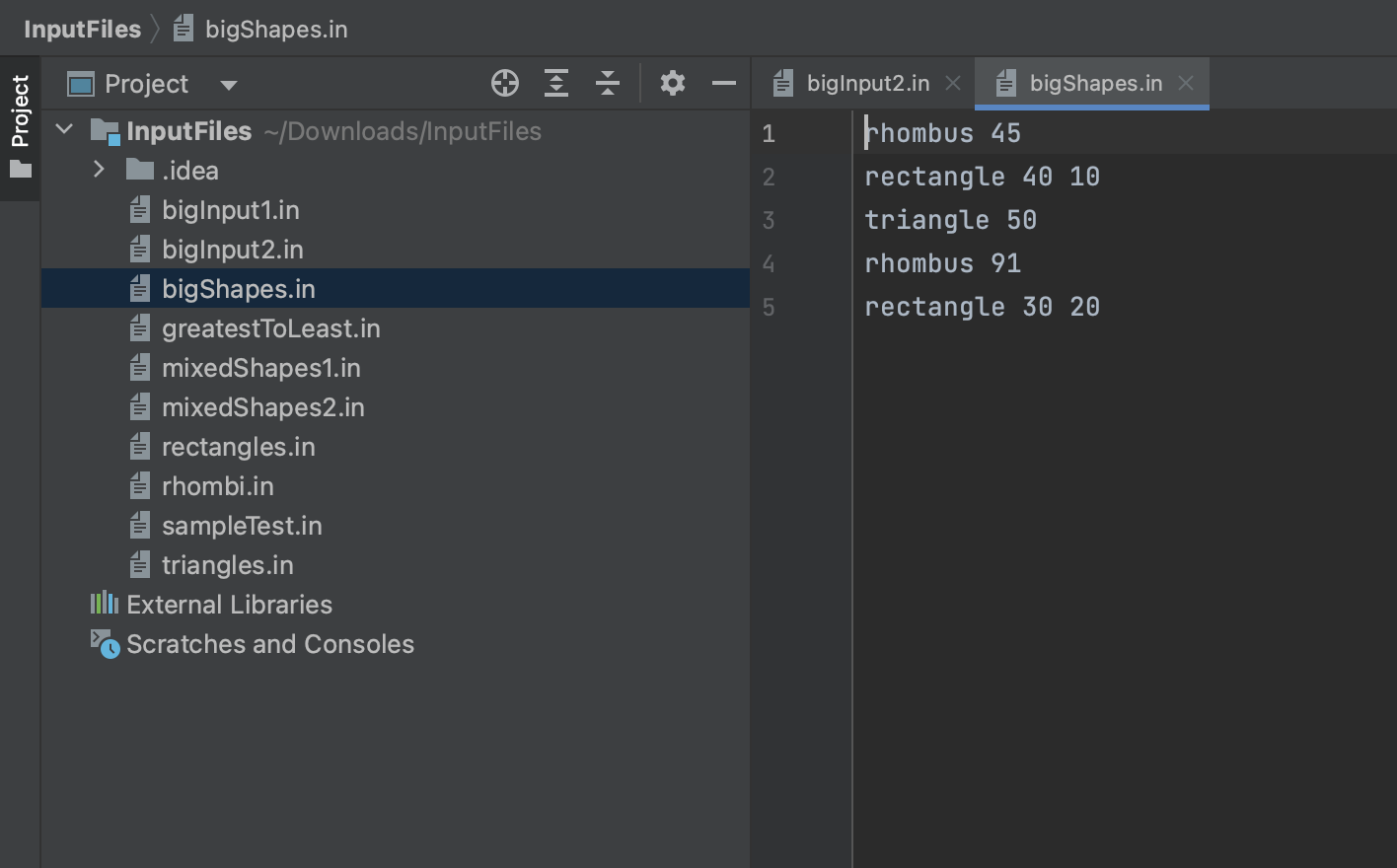Click the Scratches and Consoles icon
Image resolution: width=1397 pixels, height=868 pixels.
pos(105,644)
